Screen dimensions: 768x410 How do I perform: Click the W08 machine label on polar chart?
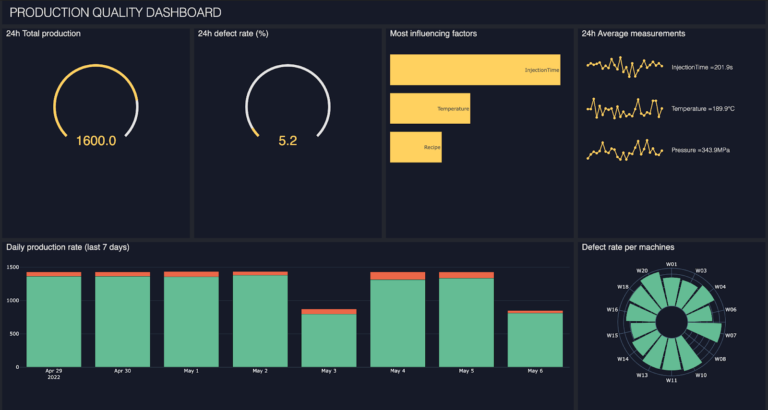[x=720, y=359]
